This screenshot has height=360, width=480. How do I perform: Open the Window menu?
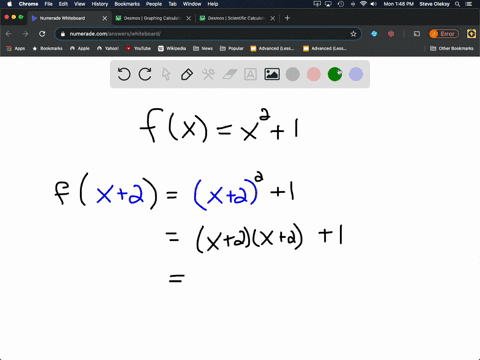192,4
